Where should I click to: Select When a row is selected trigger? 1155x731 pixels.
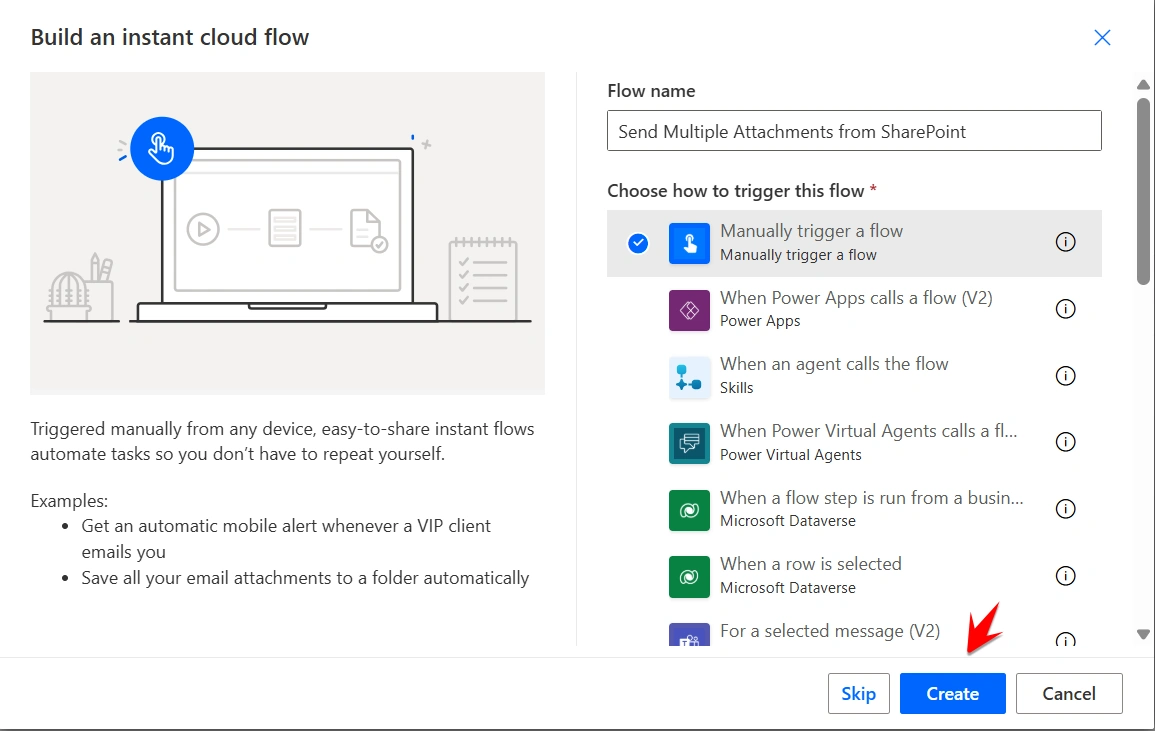coord(854,576)
